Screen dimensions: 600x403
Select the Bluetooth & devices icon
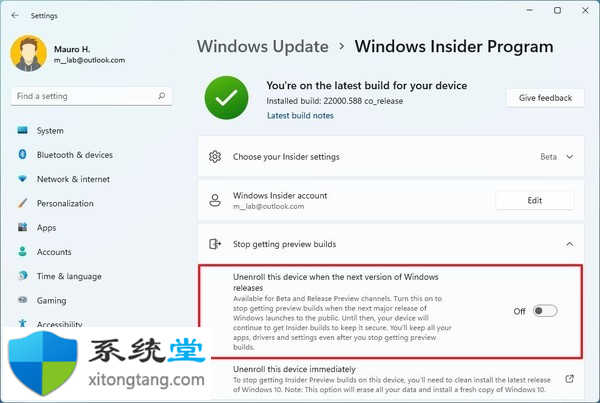coord(23,154)
